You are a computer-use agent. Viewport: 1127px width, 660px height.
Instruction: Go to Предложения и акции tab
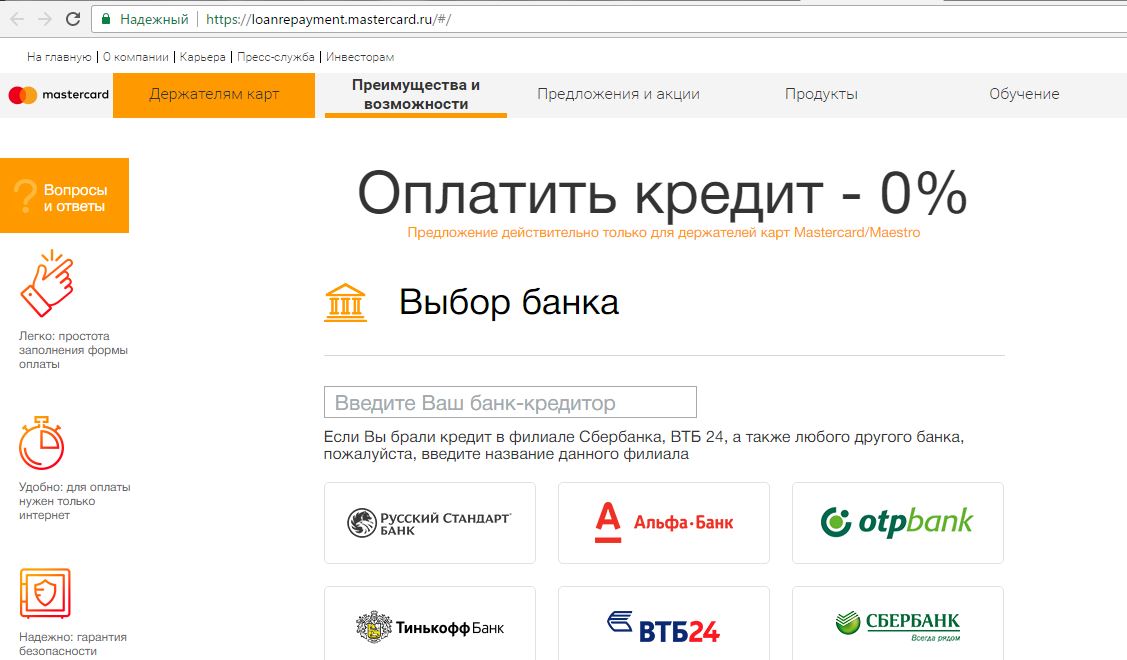pos(618,94)
